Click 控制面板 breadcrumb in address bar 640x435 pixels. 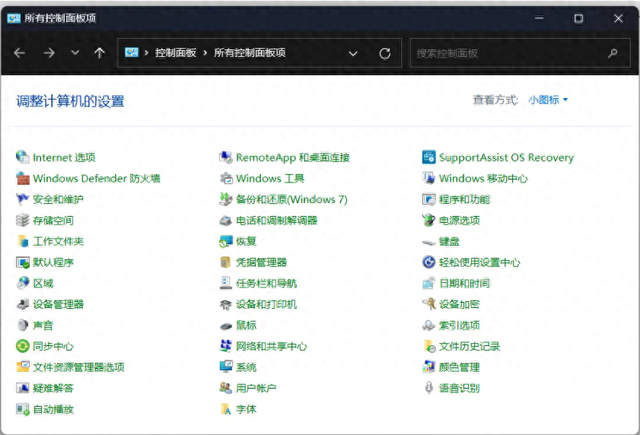coord(175,53)
